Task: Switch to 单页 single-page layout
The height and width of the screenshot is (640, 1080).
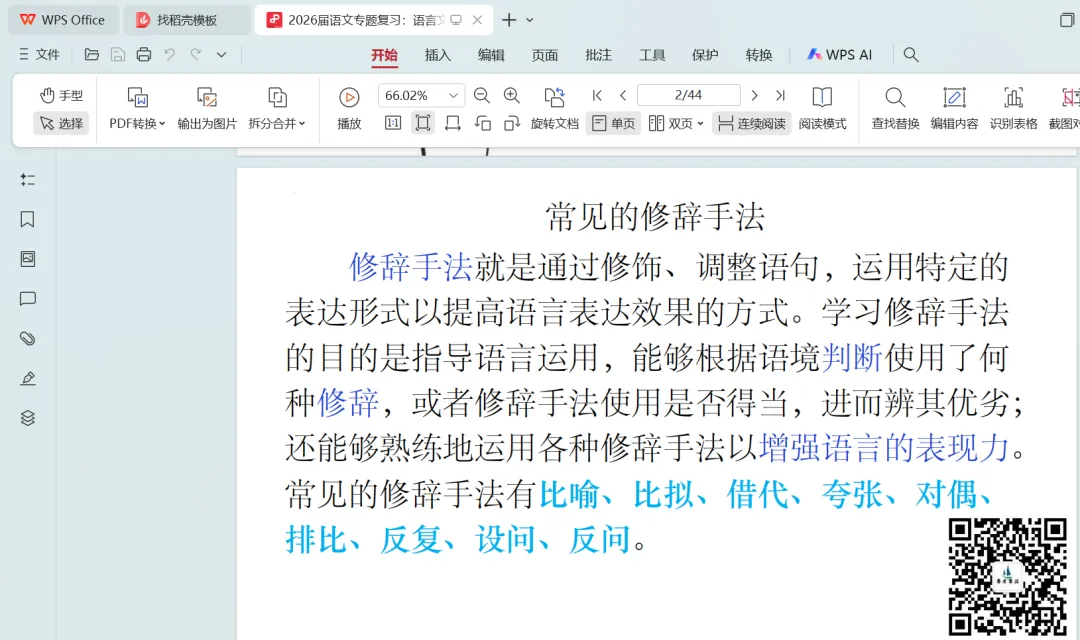Action: [614, 123]
